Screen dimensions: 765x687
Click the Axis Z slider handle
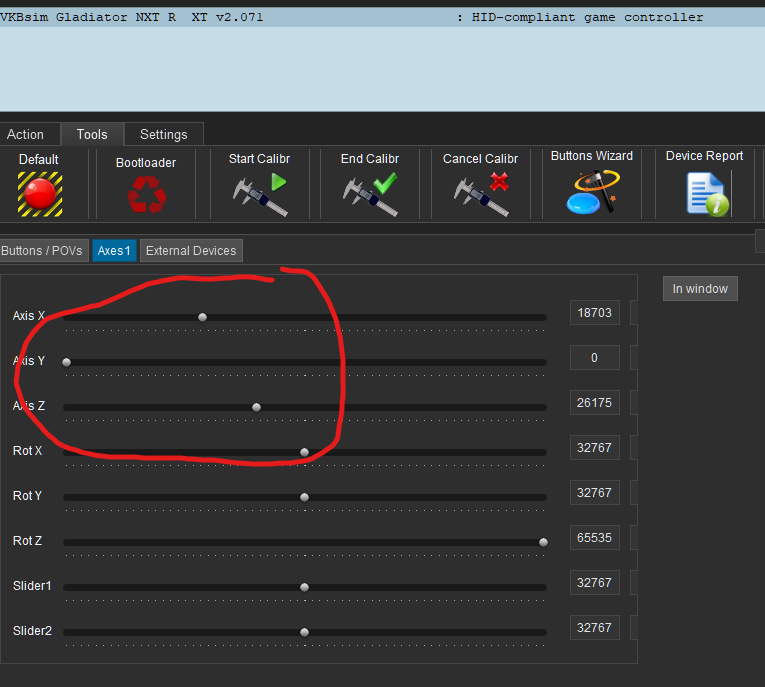[x=257, y=407]
